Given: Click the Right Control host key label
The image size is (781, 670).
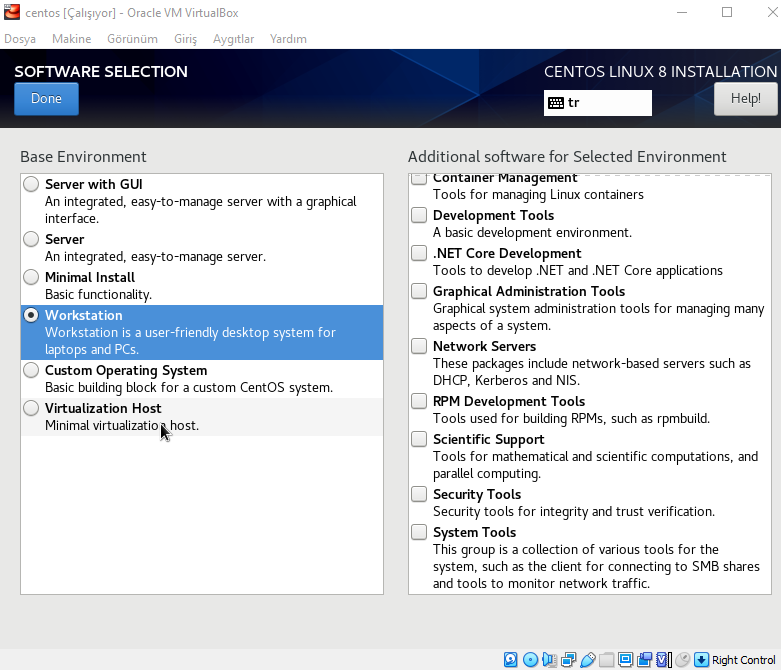Looking at the screenshot, I should click(x=744, y=660).
